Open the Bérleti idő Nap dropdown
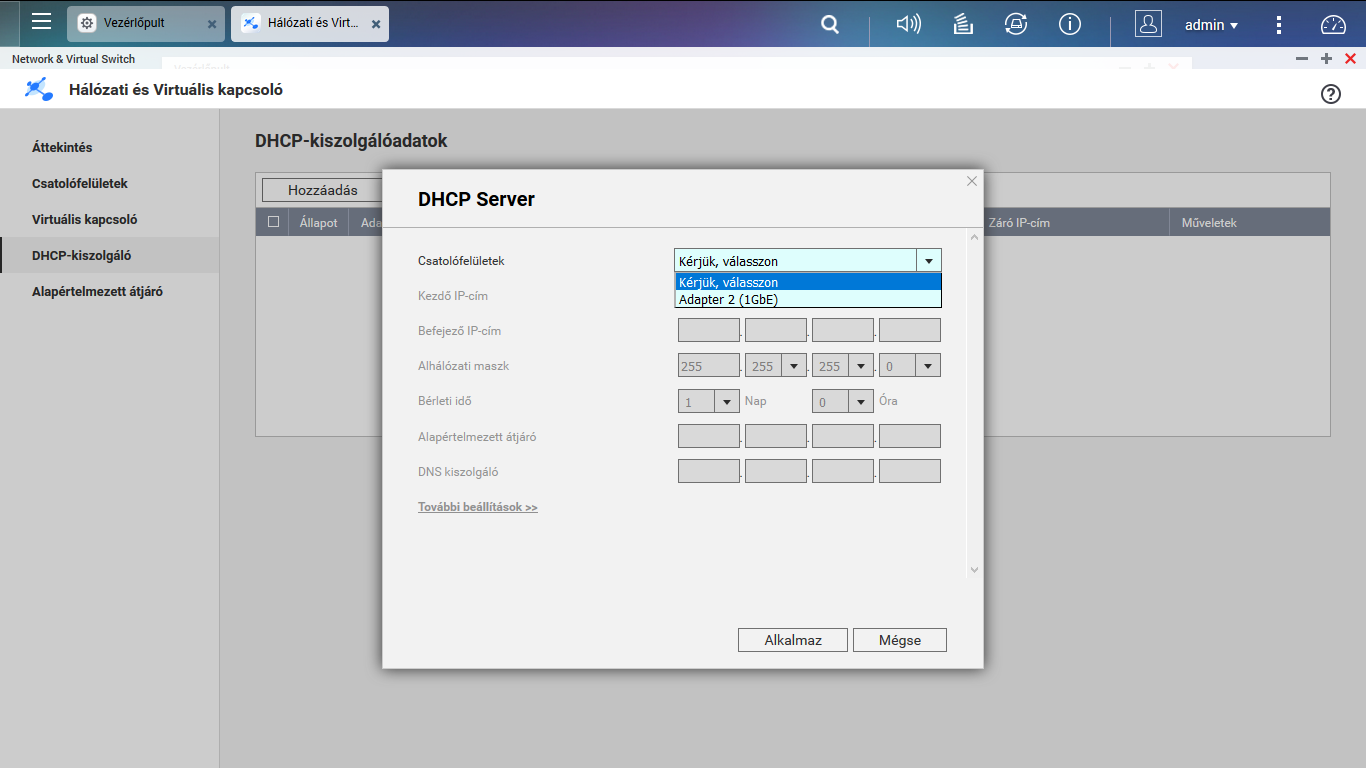Viewport: 1366px width, 768px height. click(727, 400)
